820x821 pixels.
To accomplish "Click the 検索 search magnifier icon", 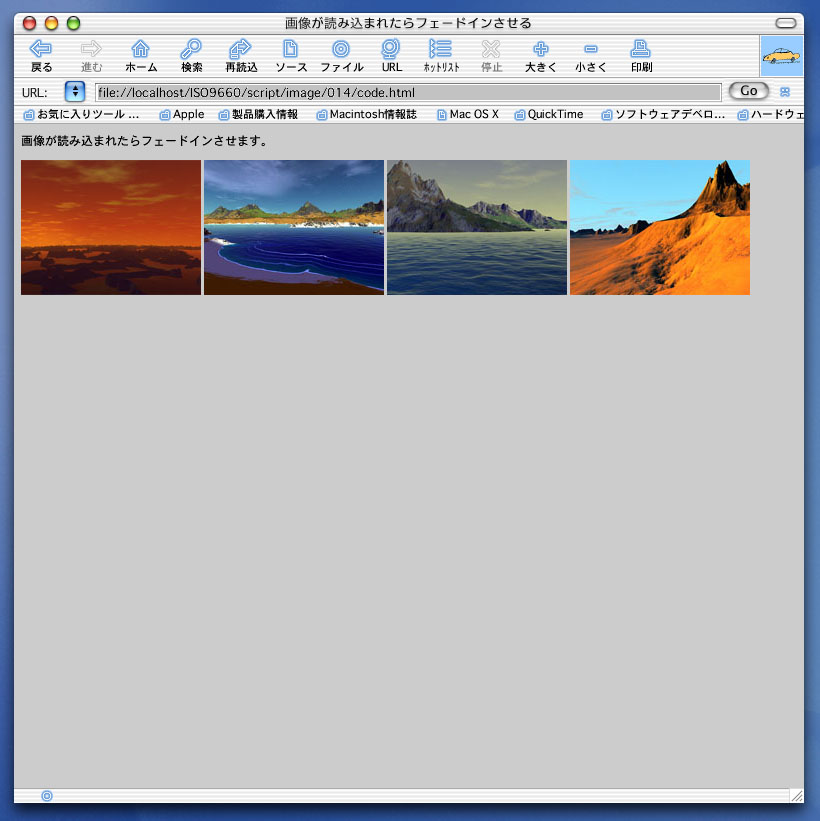I will coord(191,55).
